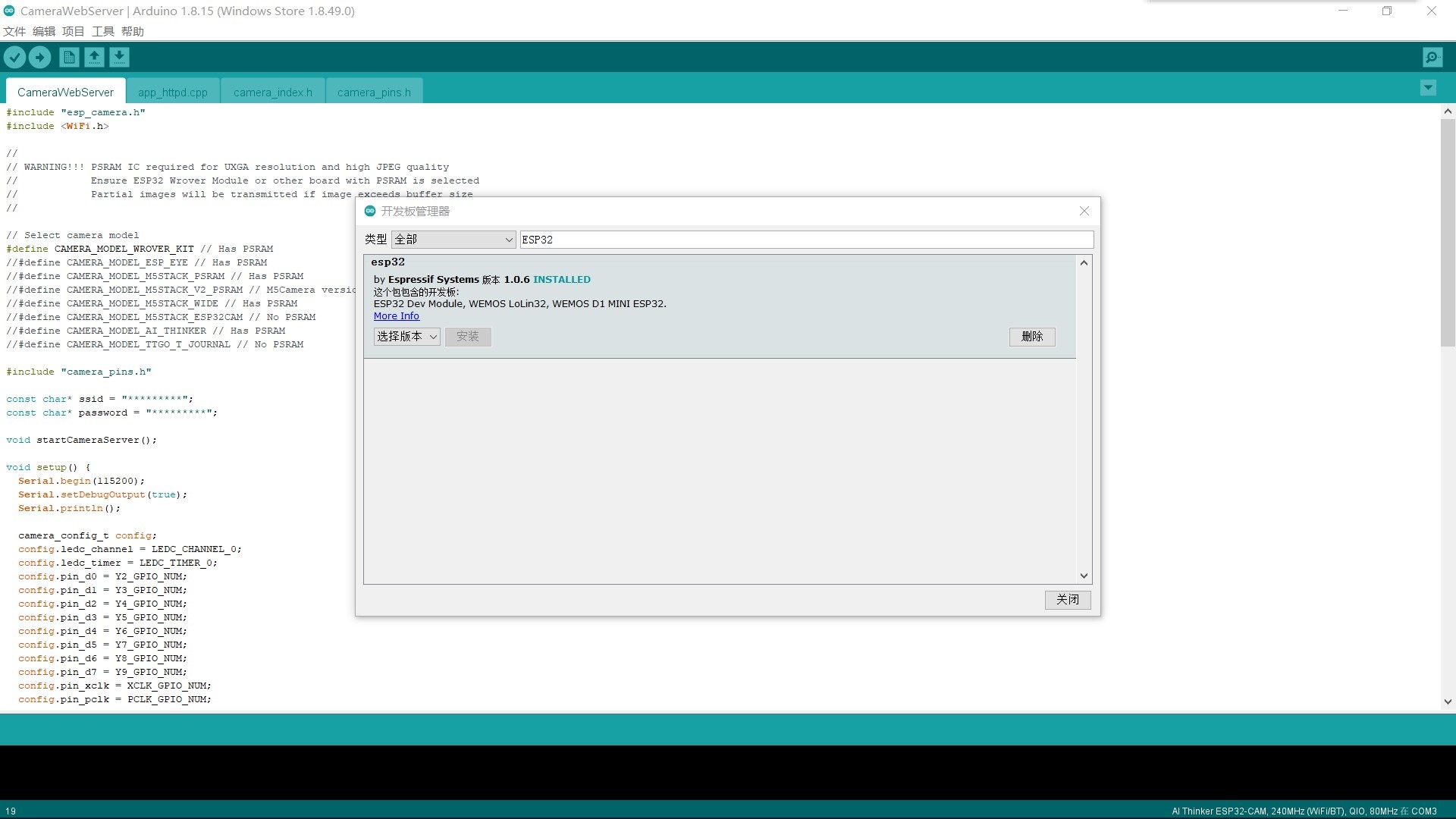Open the 选择版本 version selector dropdown
Screen dimensions: 1456x819
pyautogui.click(x=406, y=337)
